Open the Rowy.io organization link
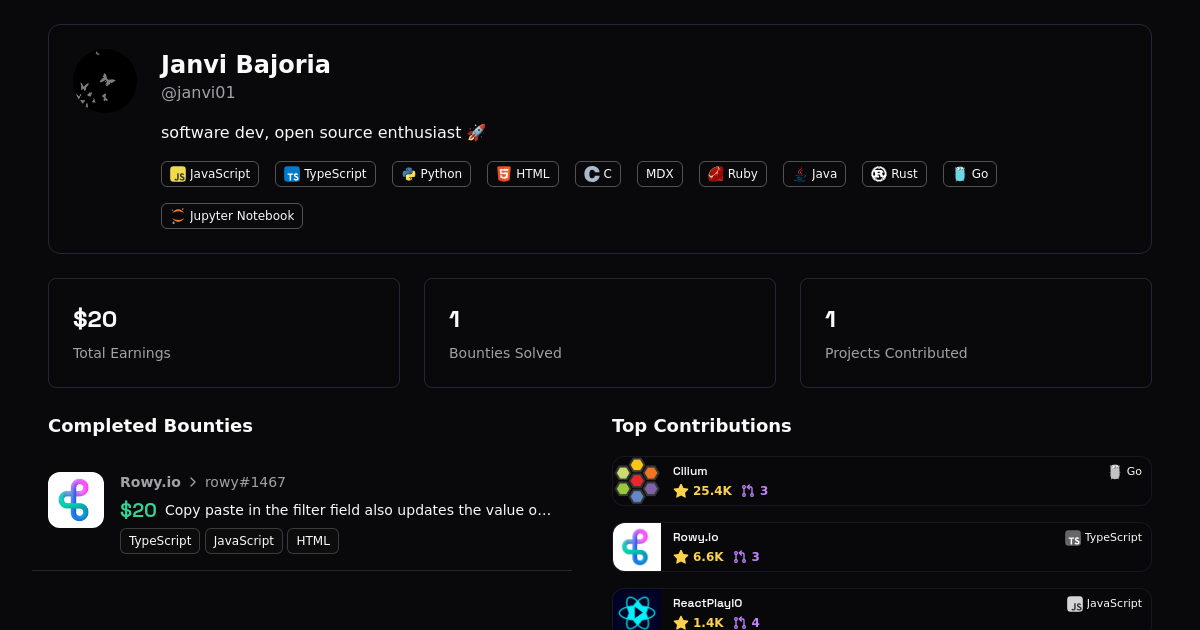Image resolution: width=1200 pixels, height=630 pixels. point(150,482)
